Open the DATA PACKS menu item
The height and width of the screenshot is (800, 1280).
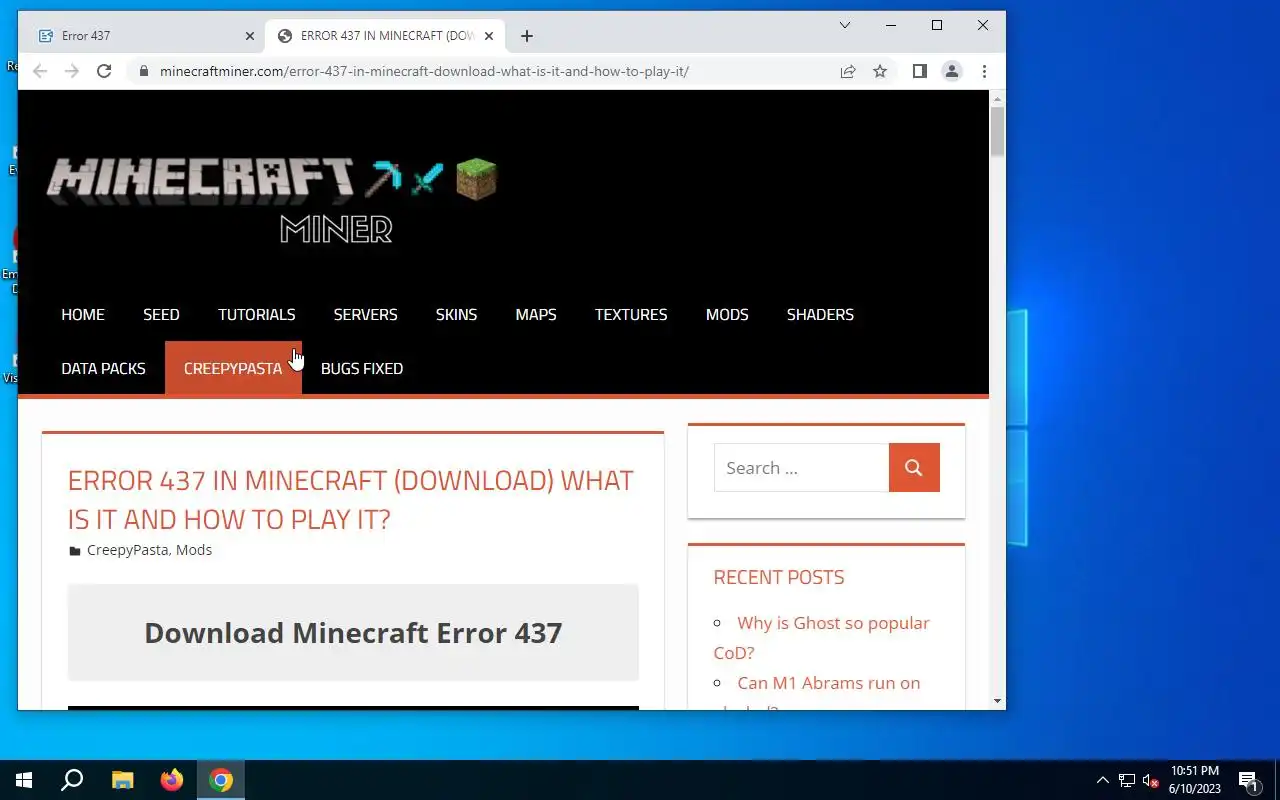(x=103, y=368)
